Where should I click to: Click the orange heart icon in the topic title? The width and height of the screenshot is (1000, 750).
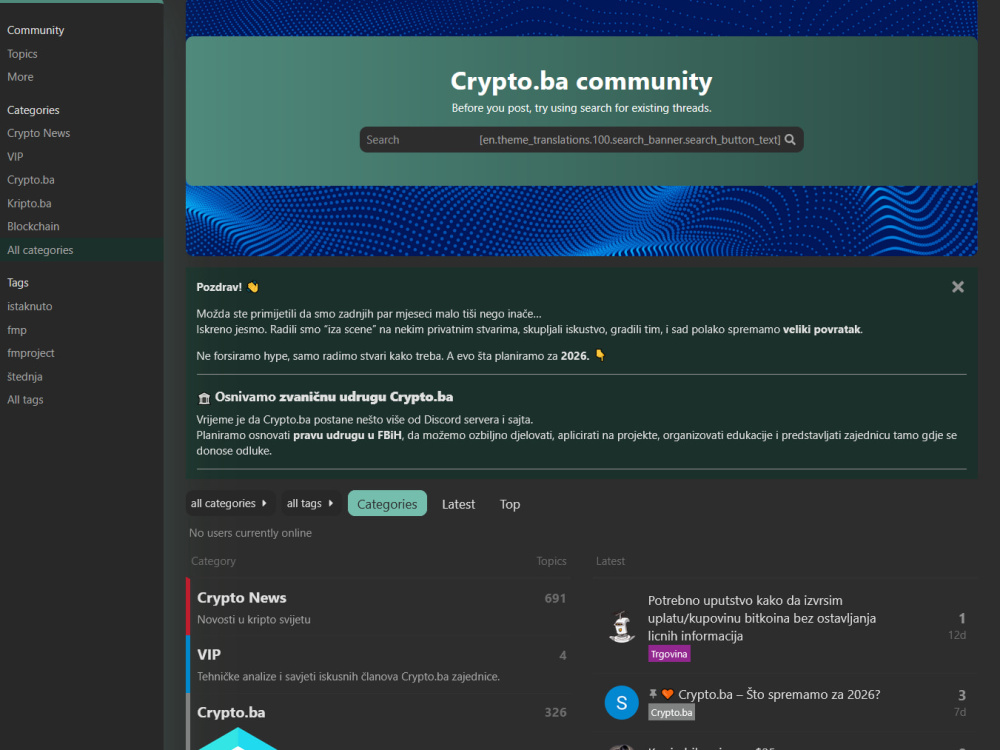click(x=668, y=694)
